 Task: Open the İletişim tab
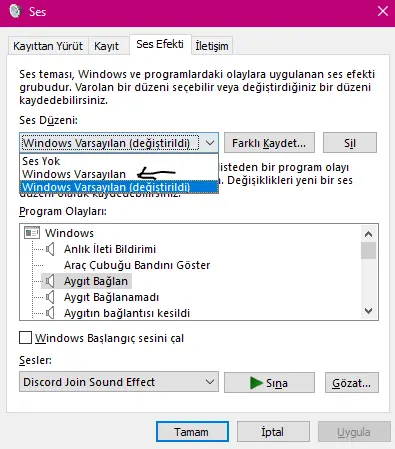212,46
